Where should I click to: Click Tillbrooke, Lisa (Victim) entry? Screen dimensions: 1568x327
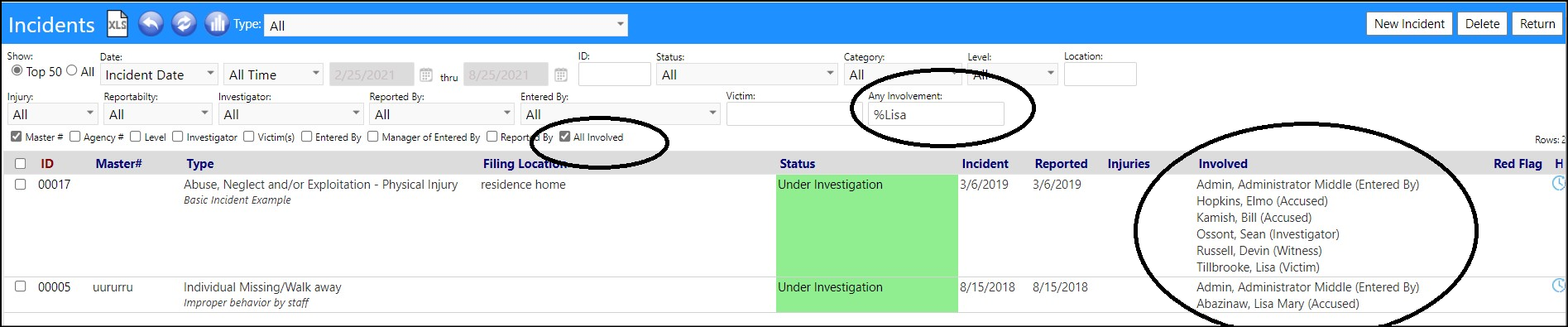tap(1258, 267)
